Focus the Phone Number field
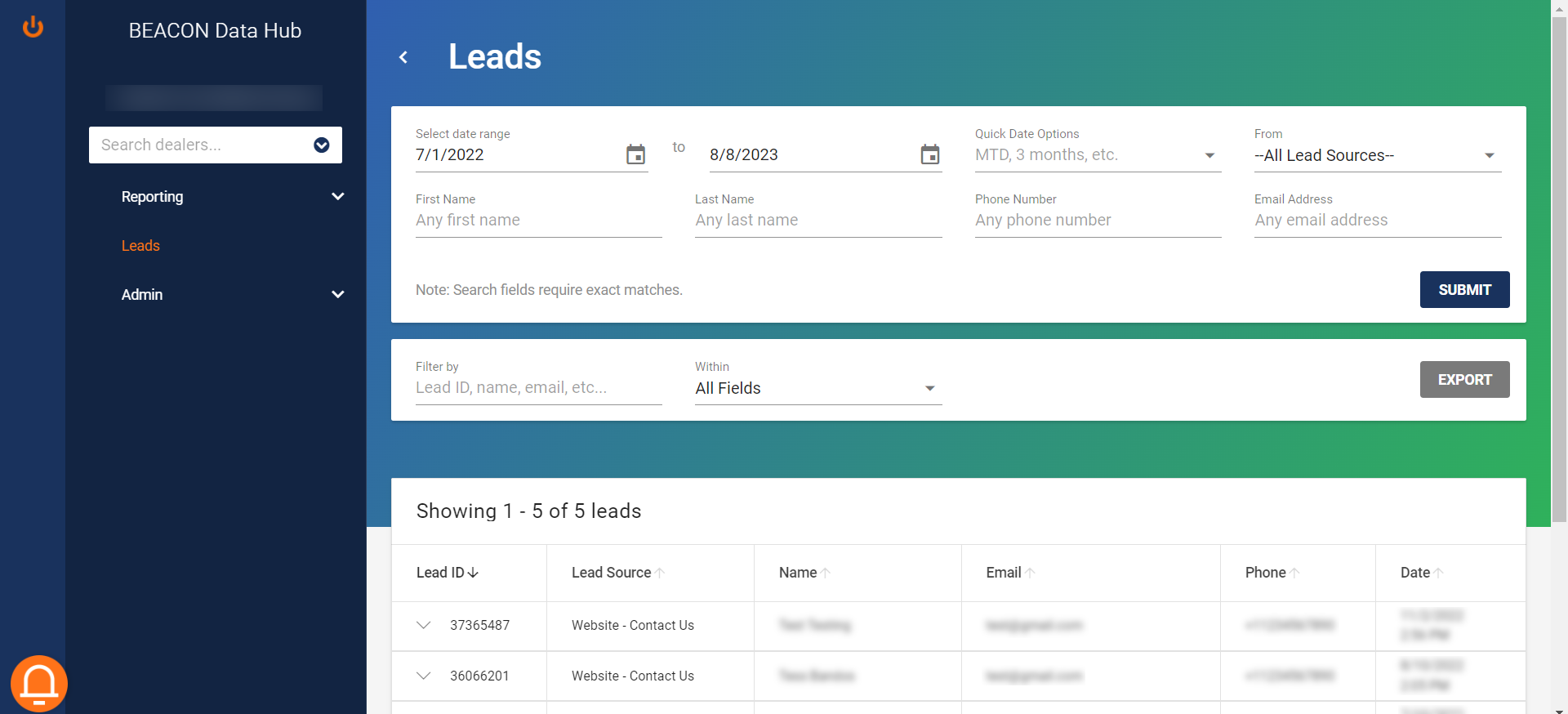The image size is (1568, 714). [1098, 220]
